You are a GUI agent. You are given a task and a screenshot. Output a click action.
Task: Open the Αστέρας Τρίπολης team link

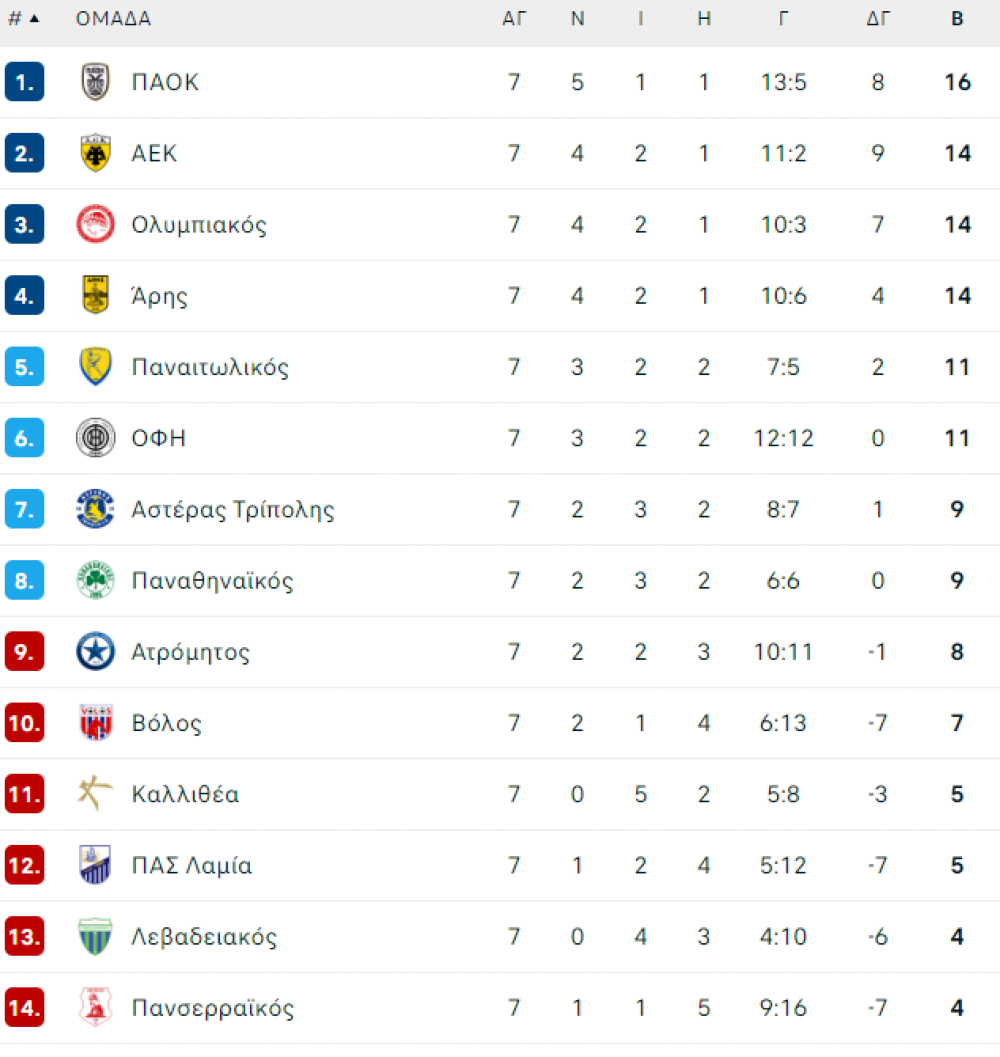click(233, 510)
